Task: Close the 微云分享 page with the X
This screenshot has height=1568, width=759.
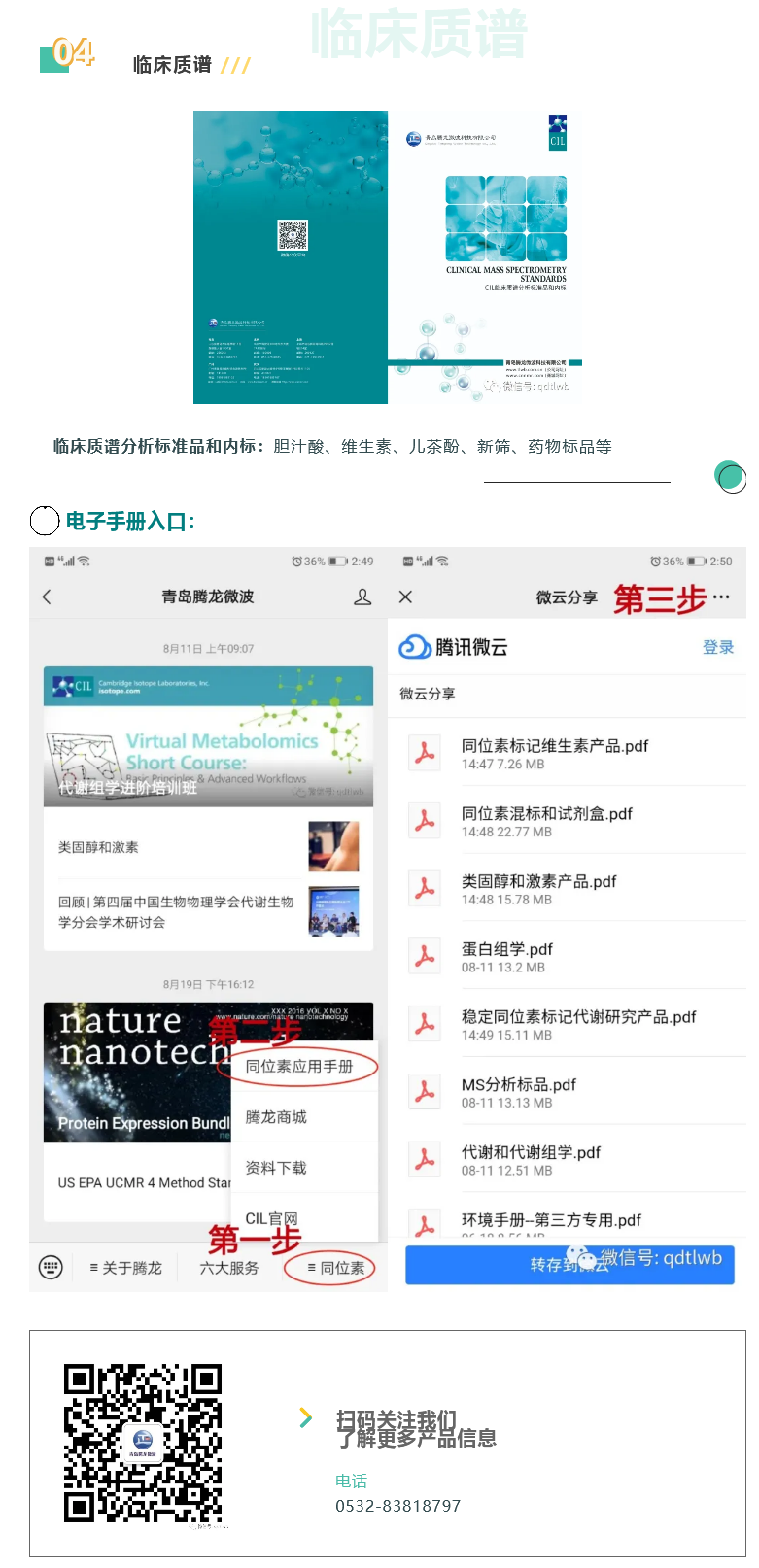Action: 406,597
